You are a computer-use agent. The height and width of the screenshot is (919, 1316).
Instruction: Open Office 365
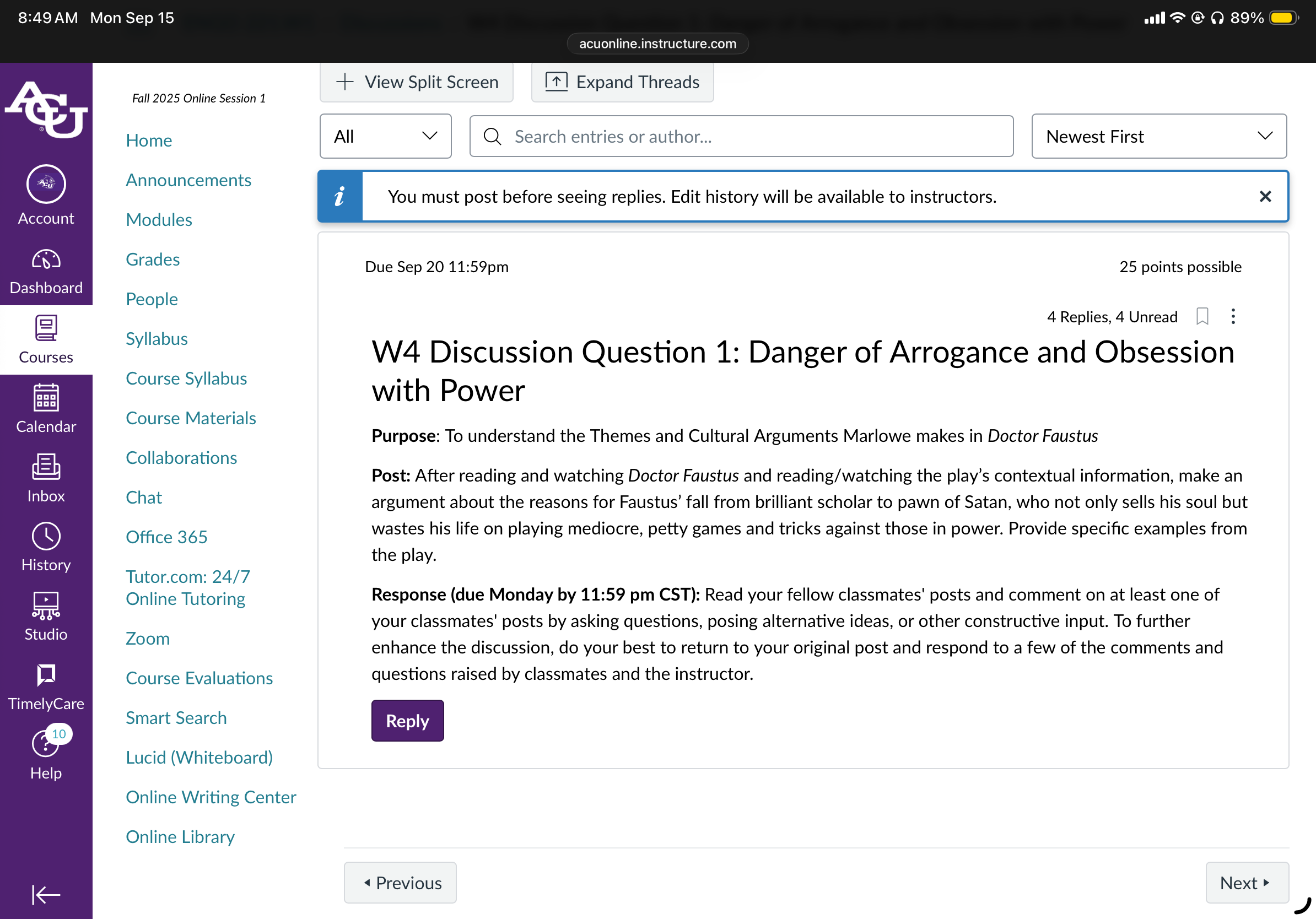[x=166, y=537]
